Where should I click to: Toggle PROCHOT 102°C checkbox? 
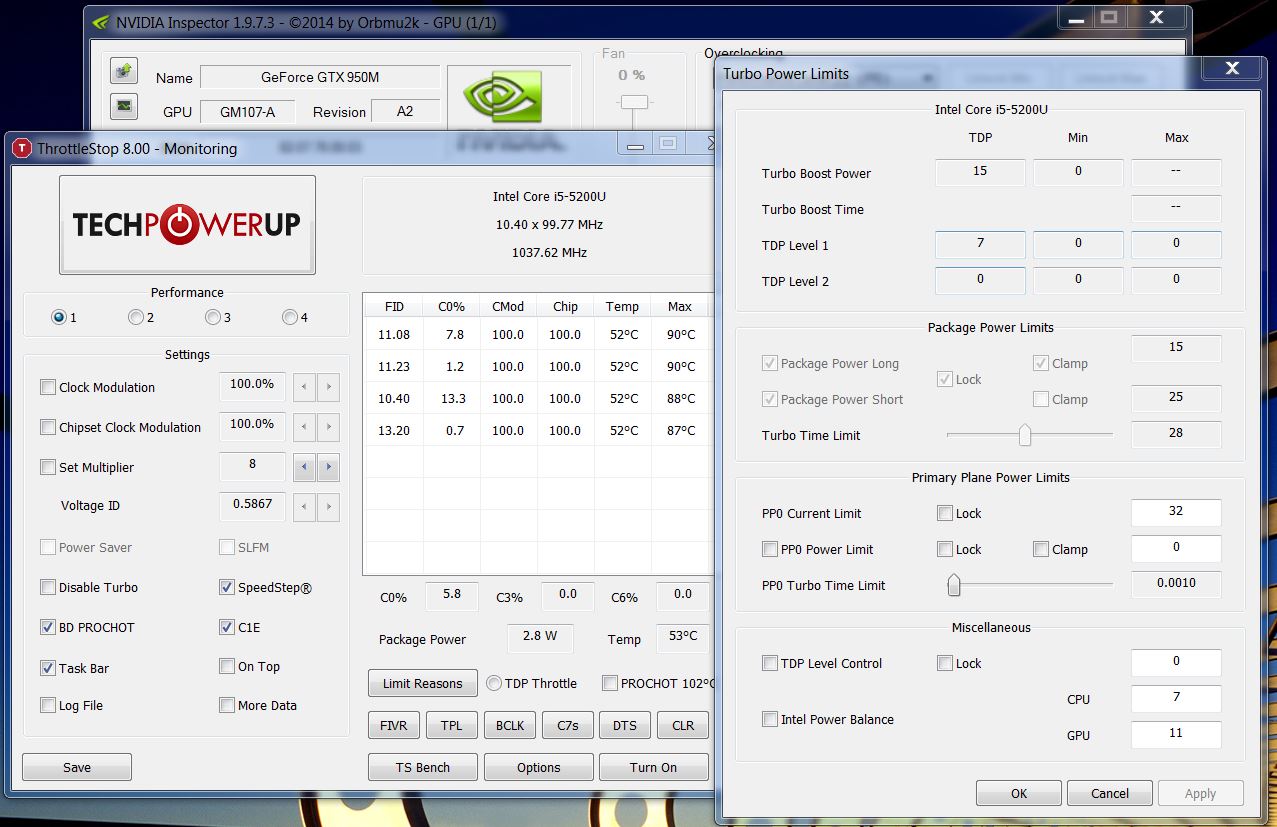[x=610, y=683]
